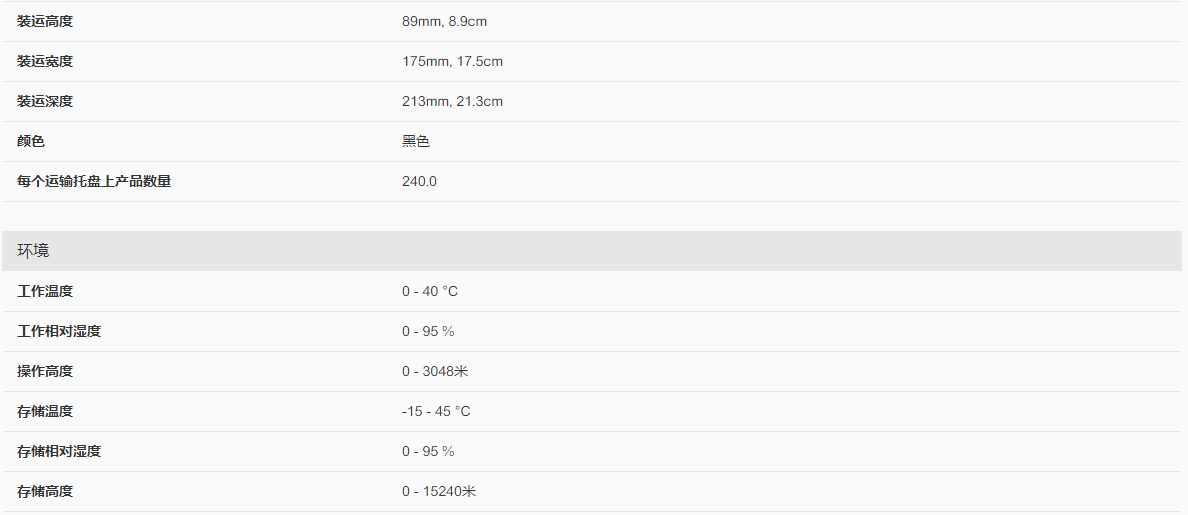
Task: Click the 存储相对湿度 label
Action: pos(59,451)
